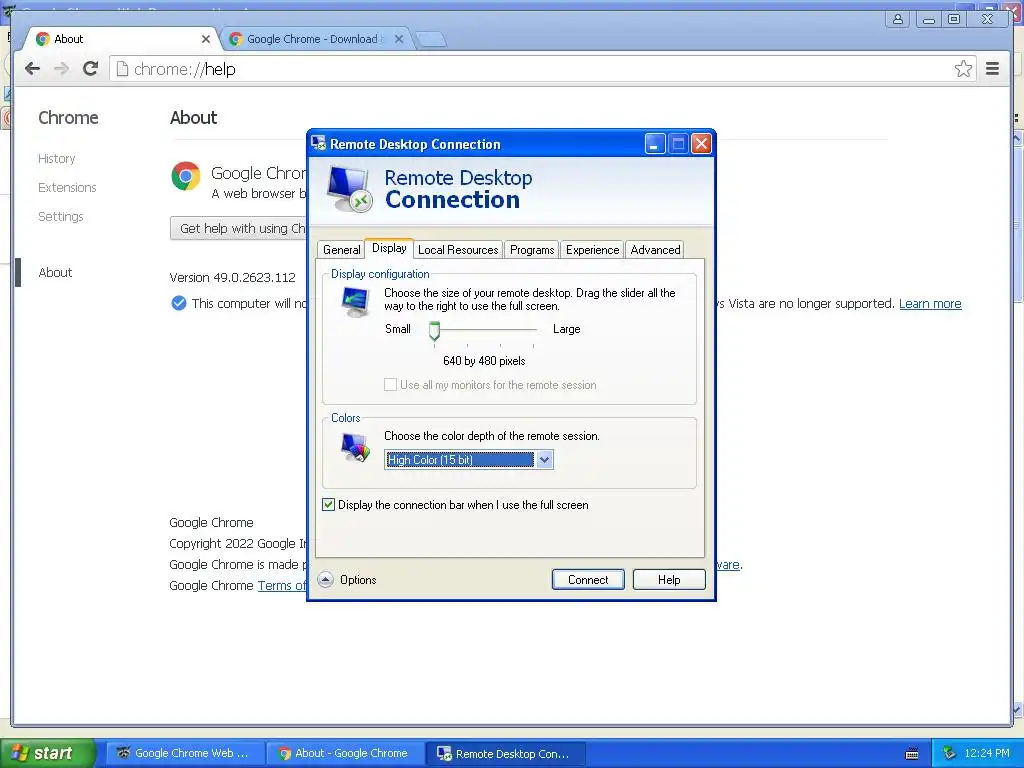The width and height of the screenshot is (1024, 768).
Task: Click the monitor icon in Display configuration
Action: (x=356, y=302)
